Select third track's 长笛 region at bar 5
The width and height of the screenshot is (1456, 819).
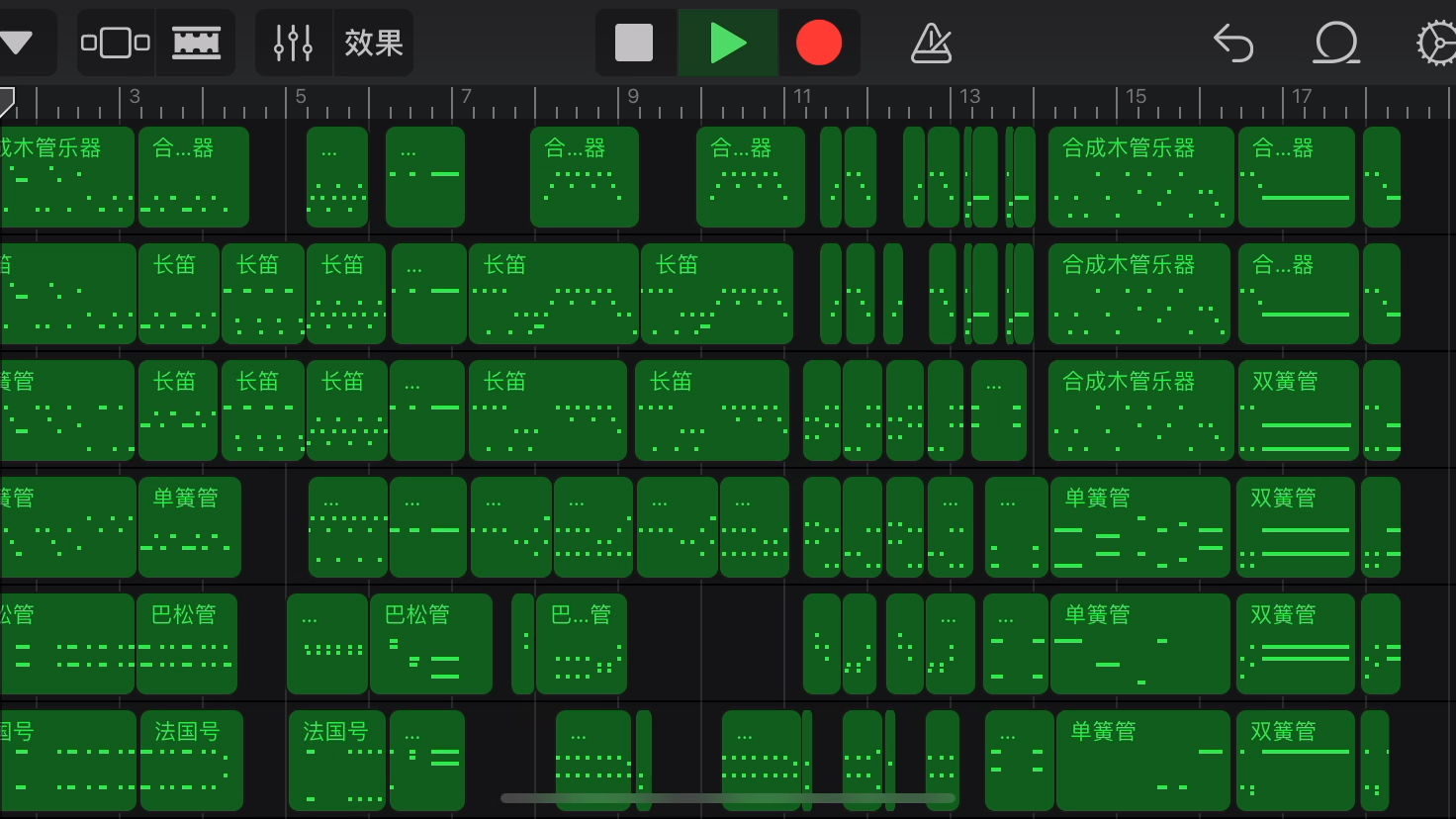point(347,410)
